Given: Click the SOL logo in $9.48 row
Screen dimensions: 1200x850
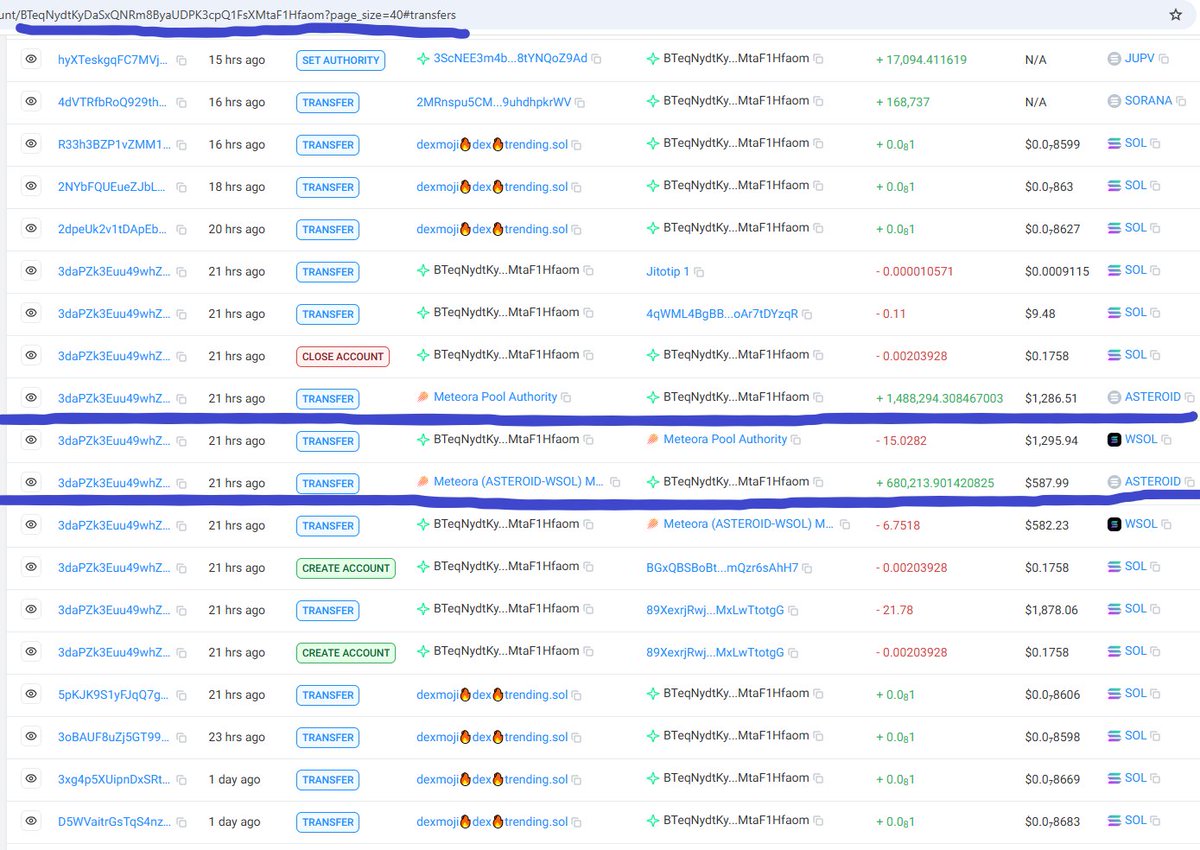Looking at the screenshot, I should click(1114, 313).
